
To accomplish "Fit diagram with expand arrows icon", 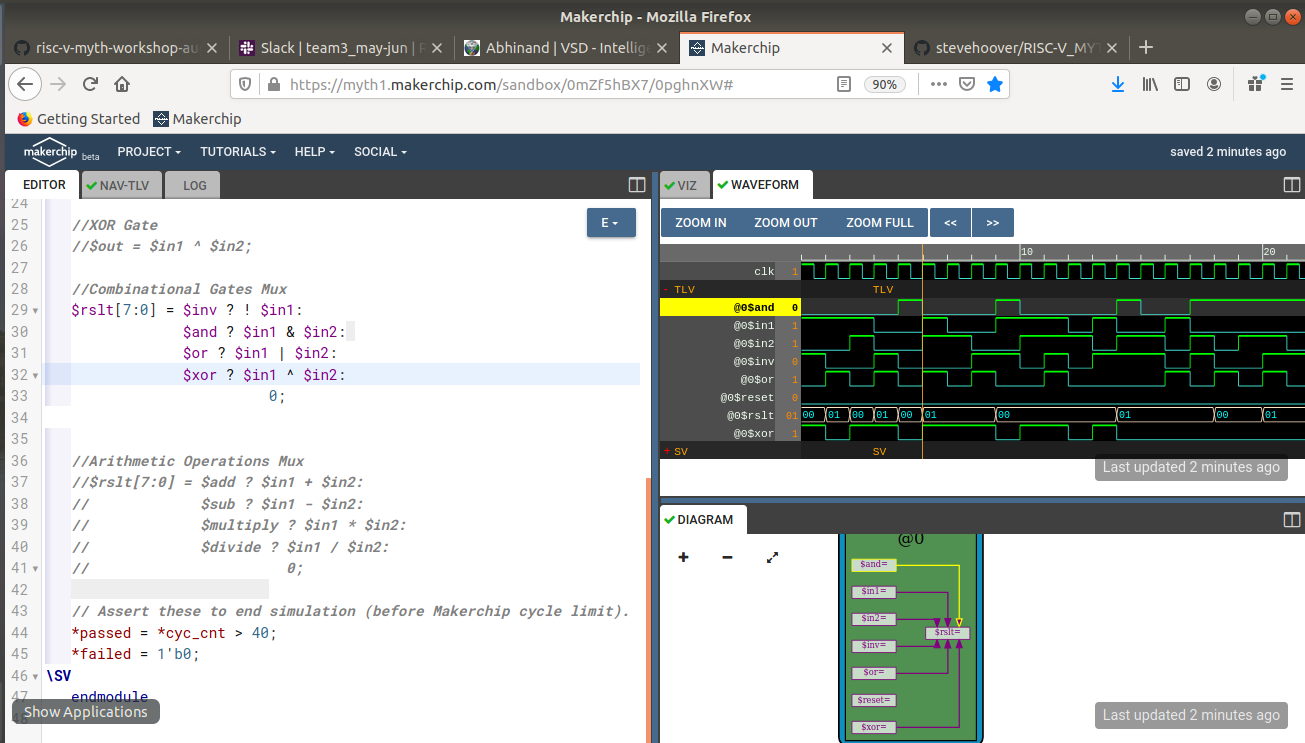I will [772, 557].
